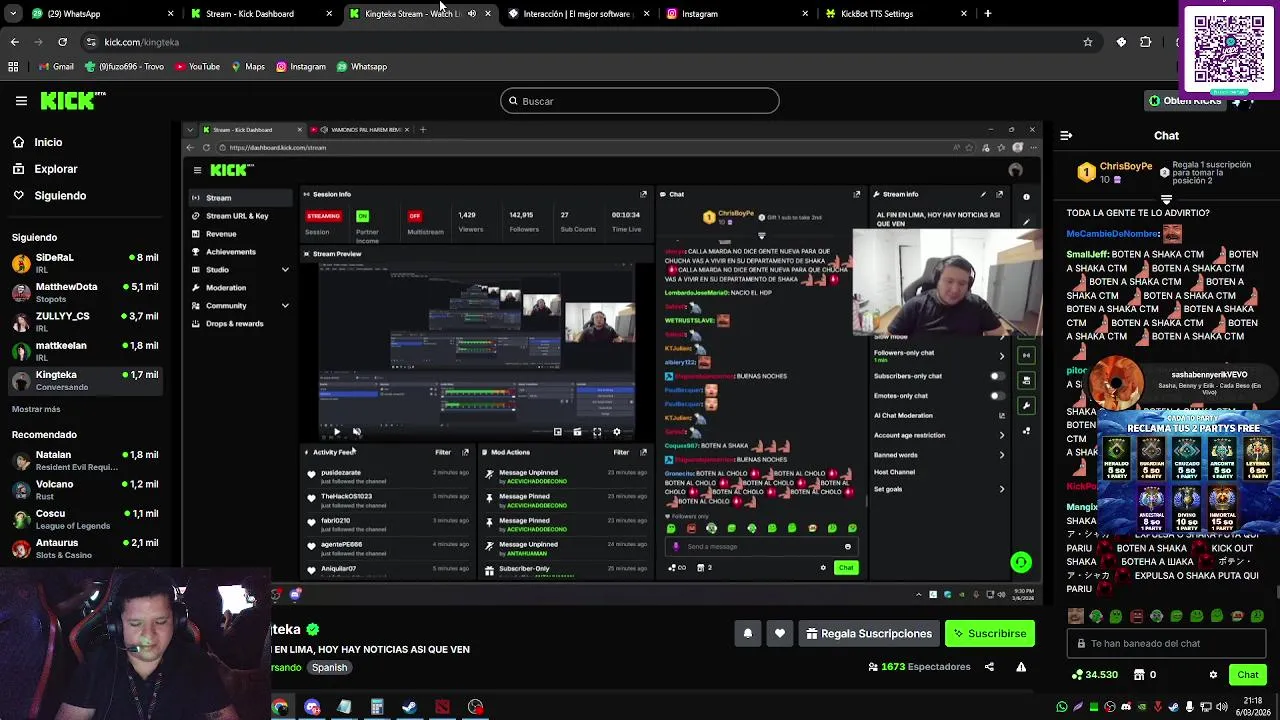The image size is (1280, 720).
Task: Click the chat message input field
Action: pos(1166,644)
